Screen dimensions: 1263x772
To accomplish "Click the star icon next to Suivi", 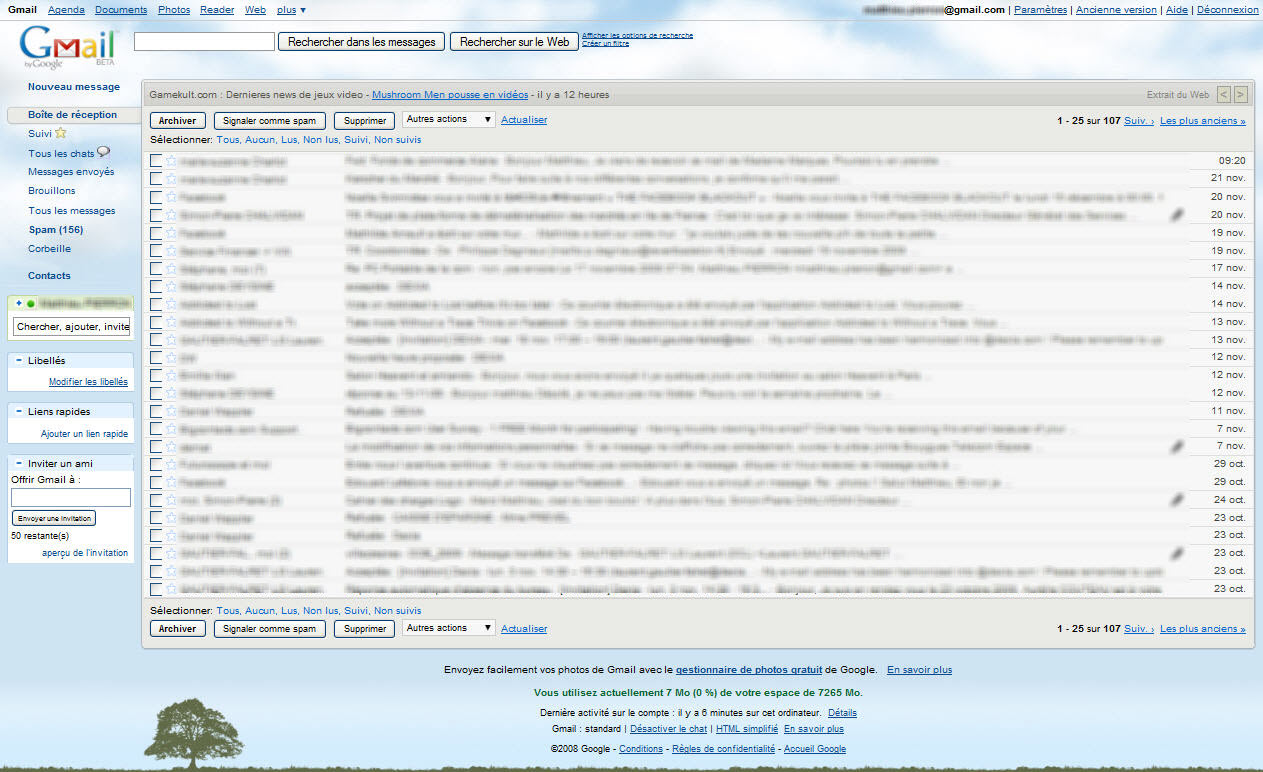I will pos(61,133).
